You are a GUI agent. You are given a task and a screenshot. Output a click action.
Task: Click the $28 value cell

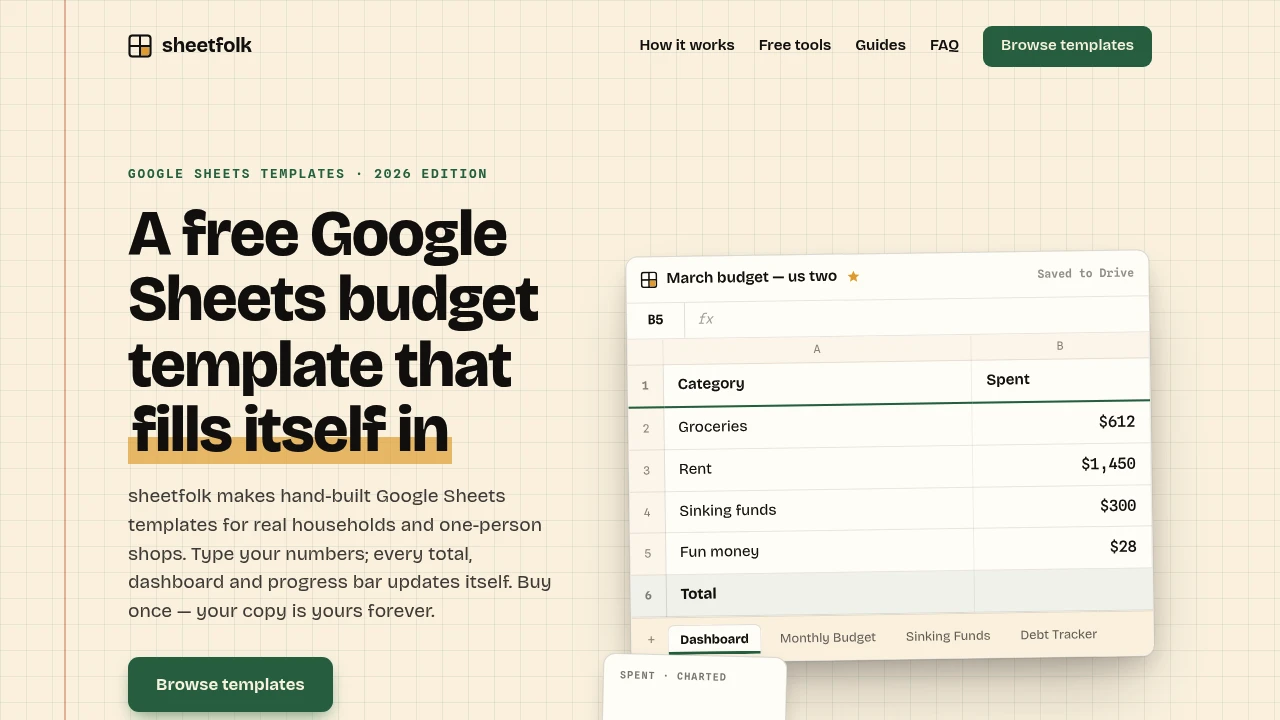(1063, 547)
